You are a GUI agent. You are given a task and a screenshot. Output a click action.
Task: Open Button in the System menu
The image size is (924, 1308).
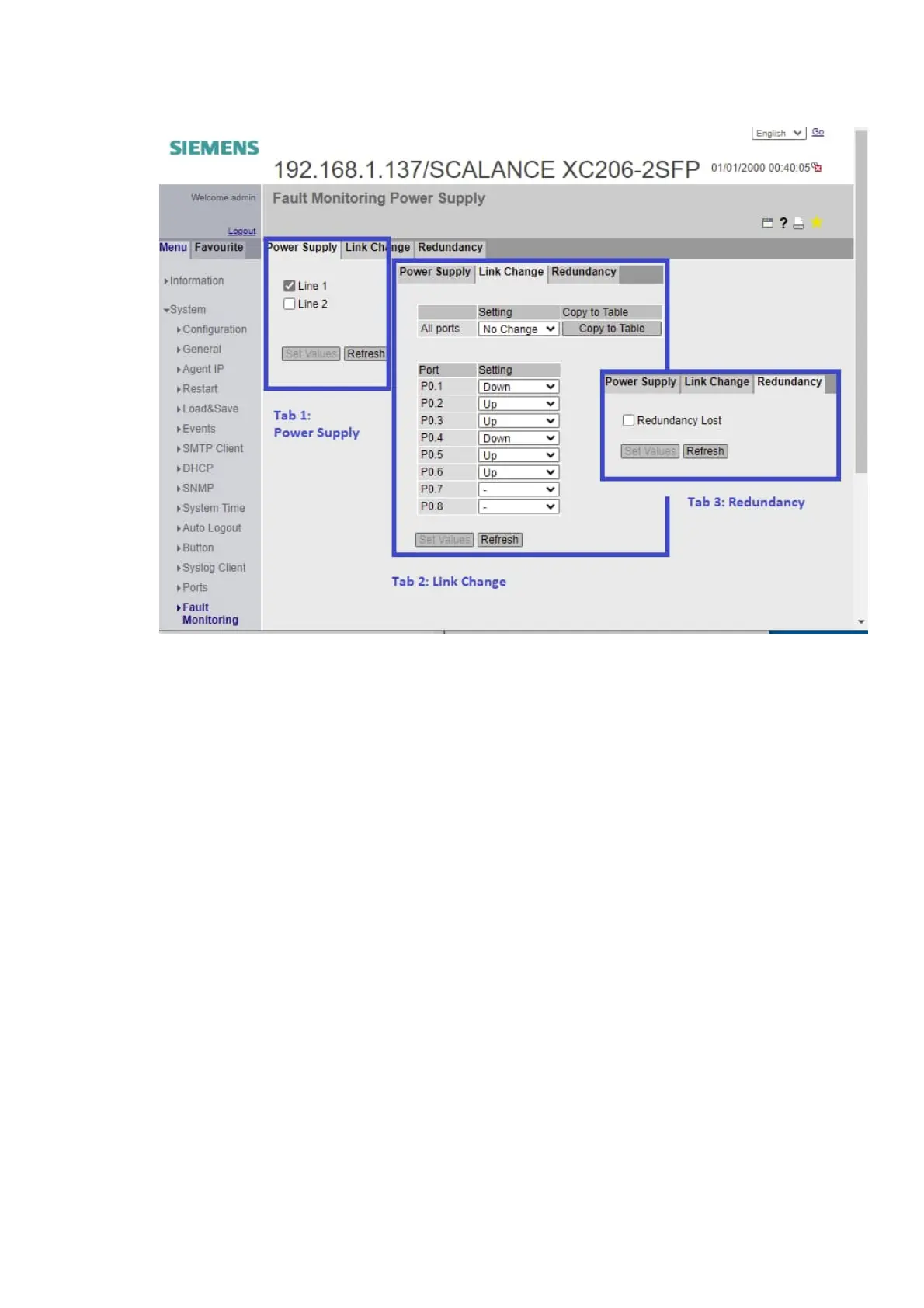coord(195,548)
